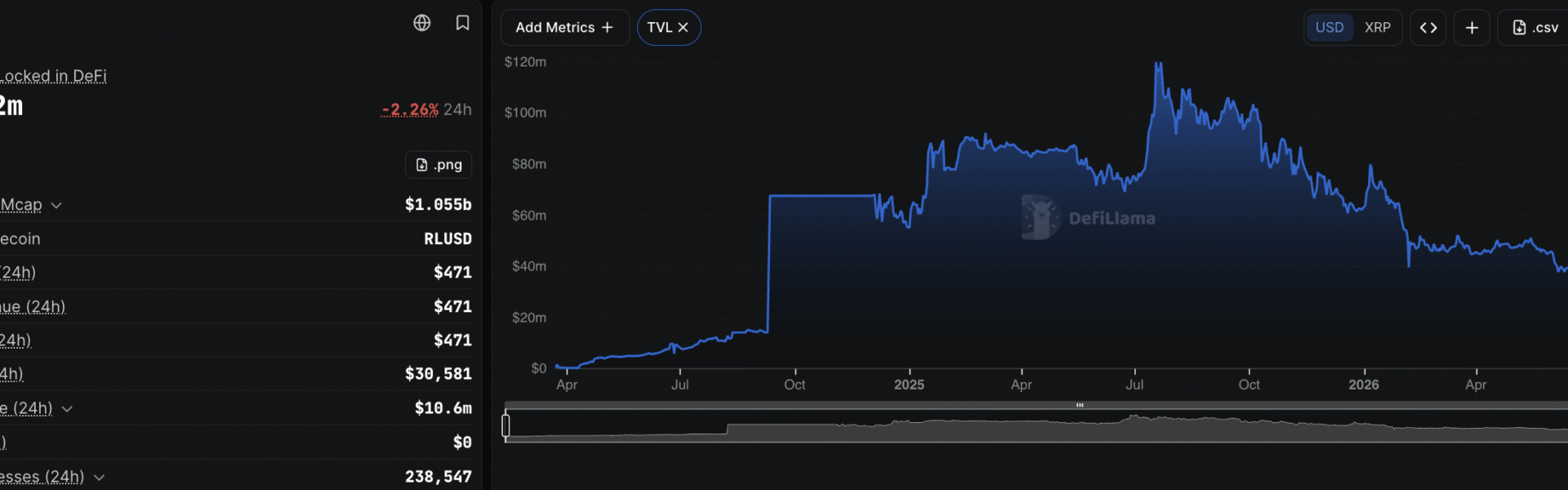Switch chart denomination to USD
The width and height of the screenshot is (1568, 490).
point(1329,28)
